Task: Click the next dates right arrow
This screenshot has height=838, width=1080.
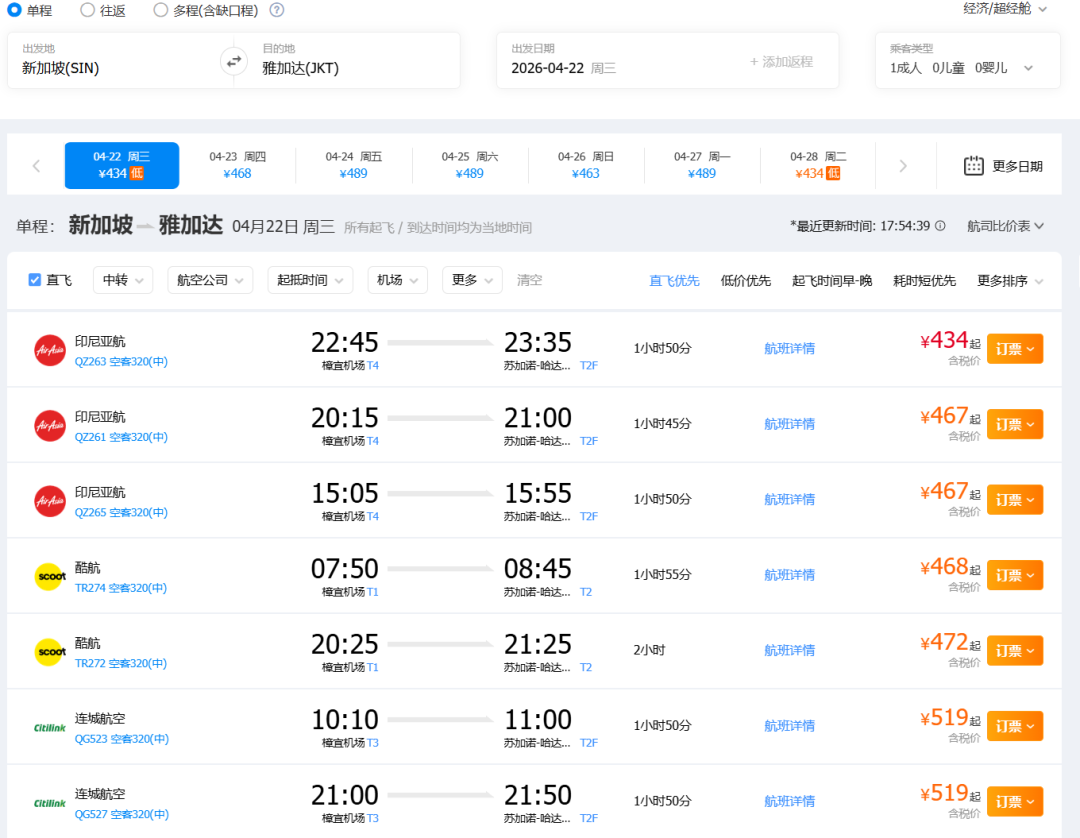Action: pyautogui.click(x=903, y=166)
